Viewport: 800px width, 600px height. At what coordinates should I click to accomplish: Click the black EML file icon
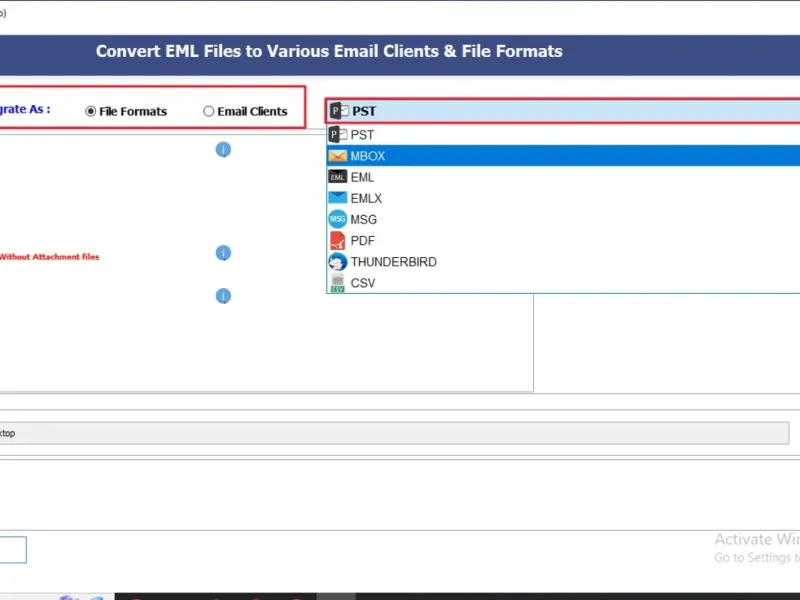pos(337,177)
